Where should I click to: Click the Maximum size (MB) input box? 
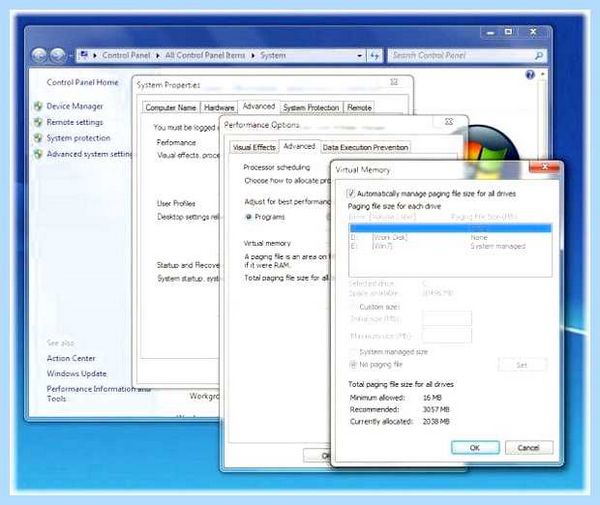pos(447,336)
